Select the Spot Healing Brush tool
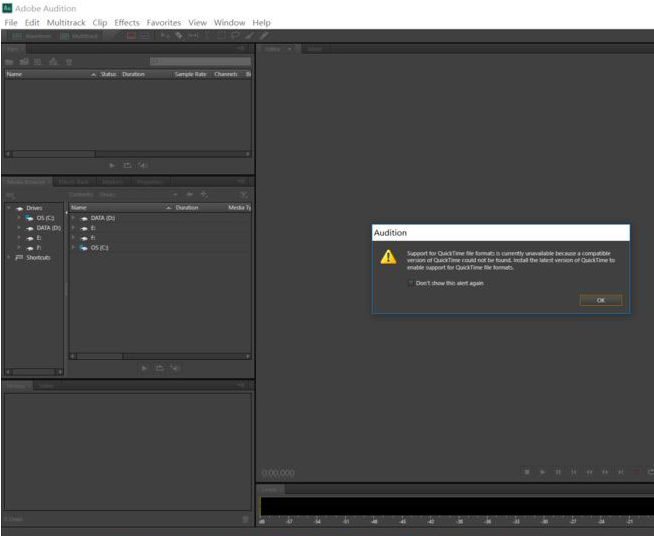This screenshot has height=536, width=654. click(x=264, y=36)
